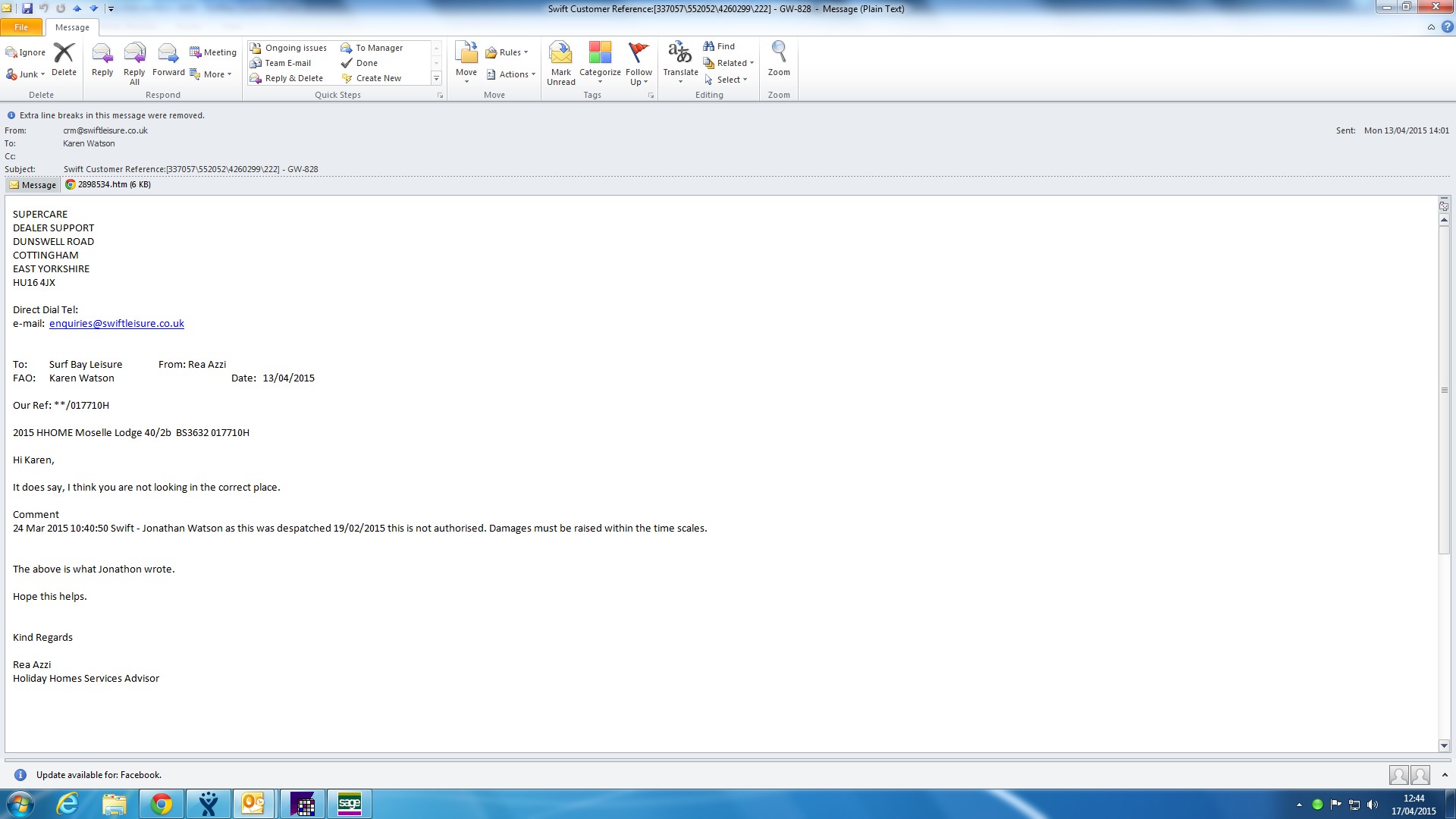Expand the Quick Steps gallery
The width and height of the screenshot is (1456, 819).
pyautogui.click(x=436, y=79)
